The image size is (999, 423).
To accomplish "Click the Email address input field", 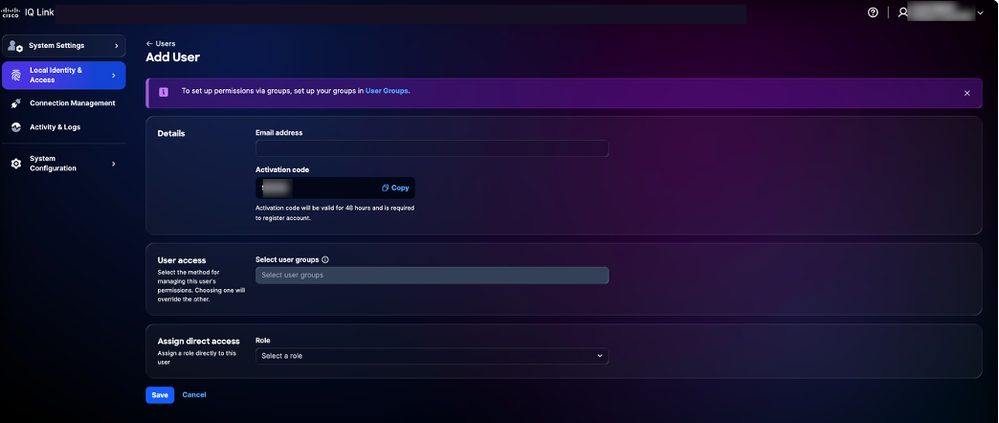I will point(432,148).
